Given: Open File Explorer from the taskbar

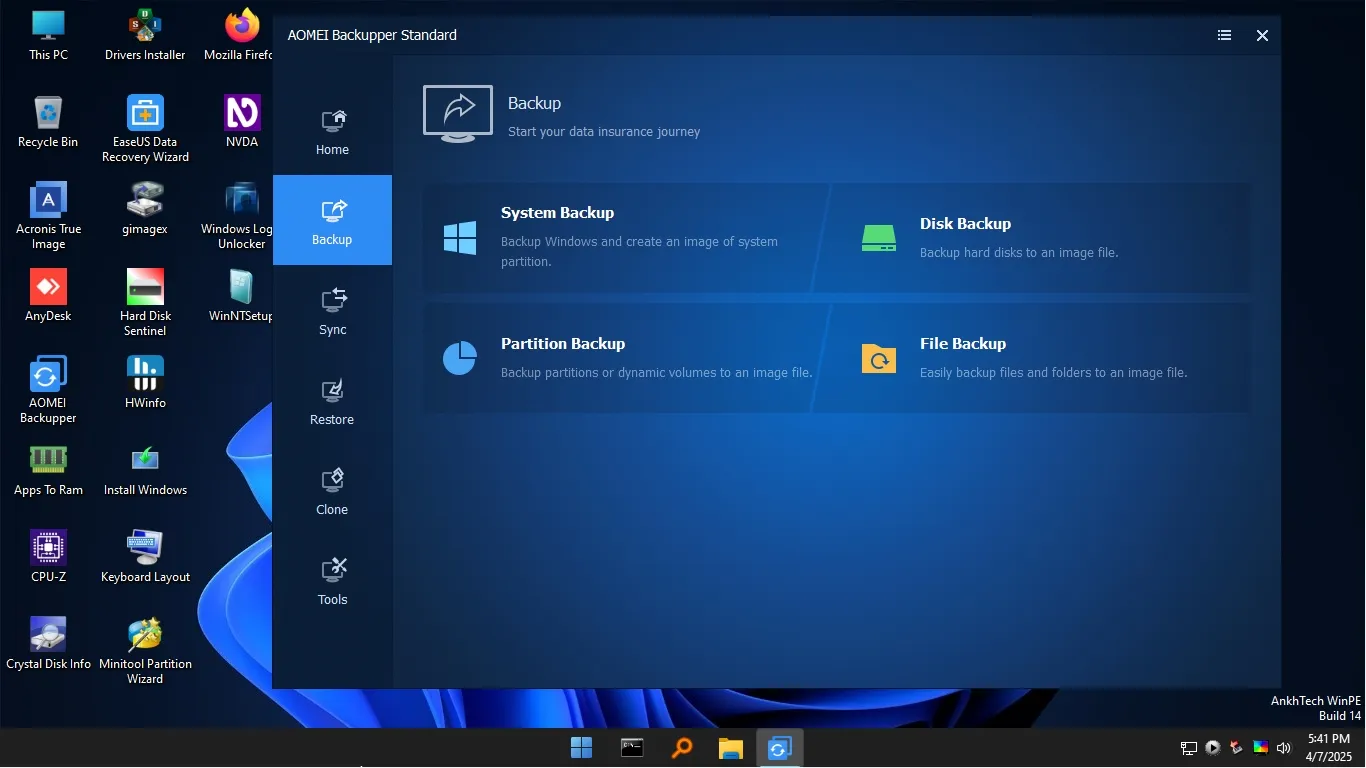Looking at the screenshot, I should pyautogui.click(x=731, y=748).
